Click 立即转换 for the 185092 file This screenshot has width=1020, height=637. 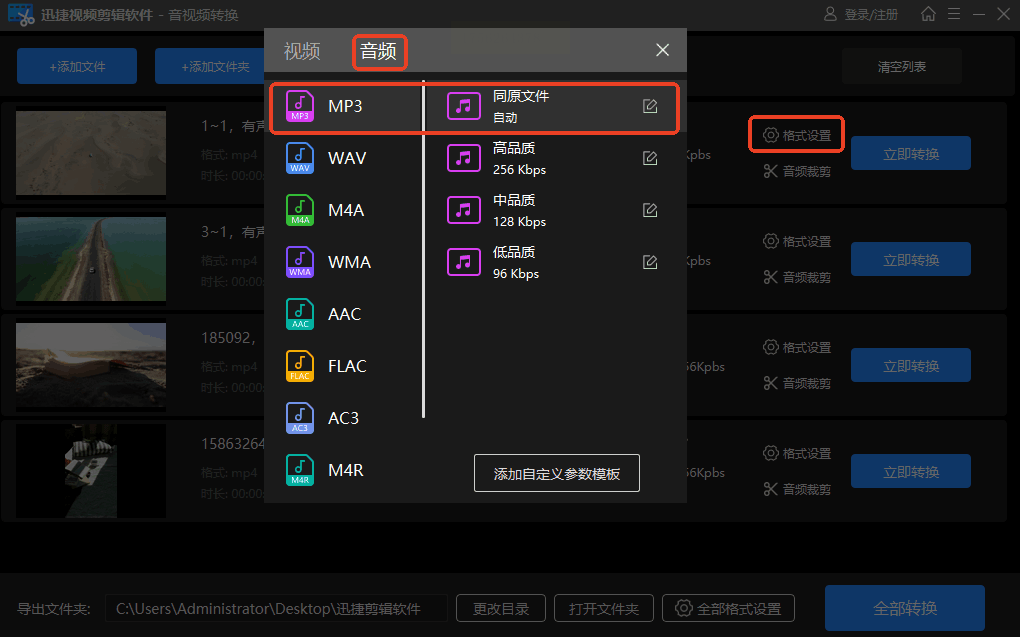click(911, 366)
